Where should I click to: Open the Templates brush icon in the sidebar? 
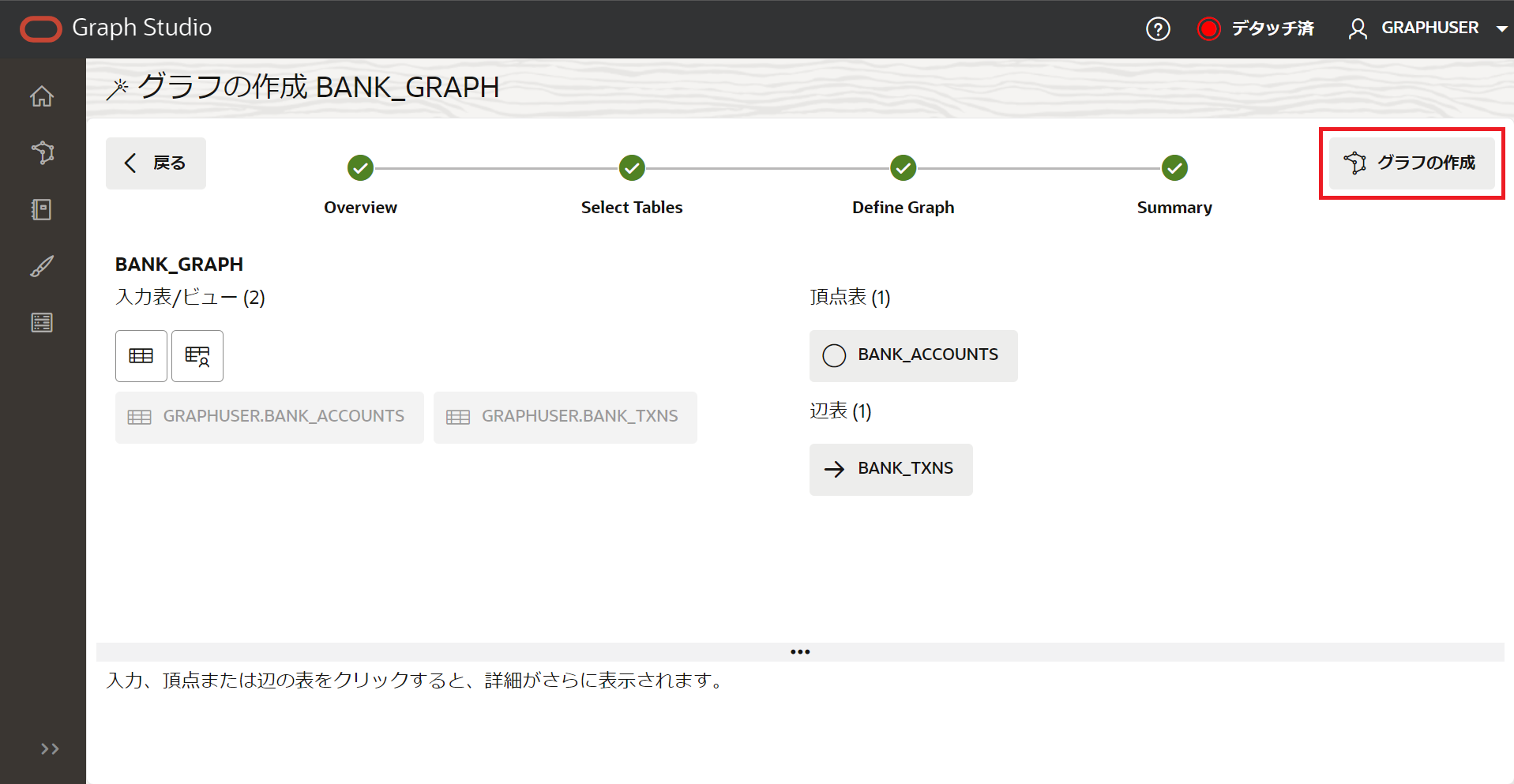click(x=42, y=266)
